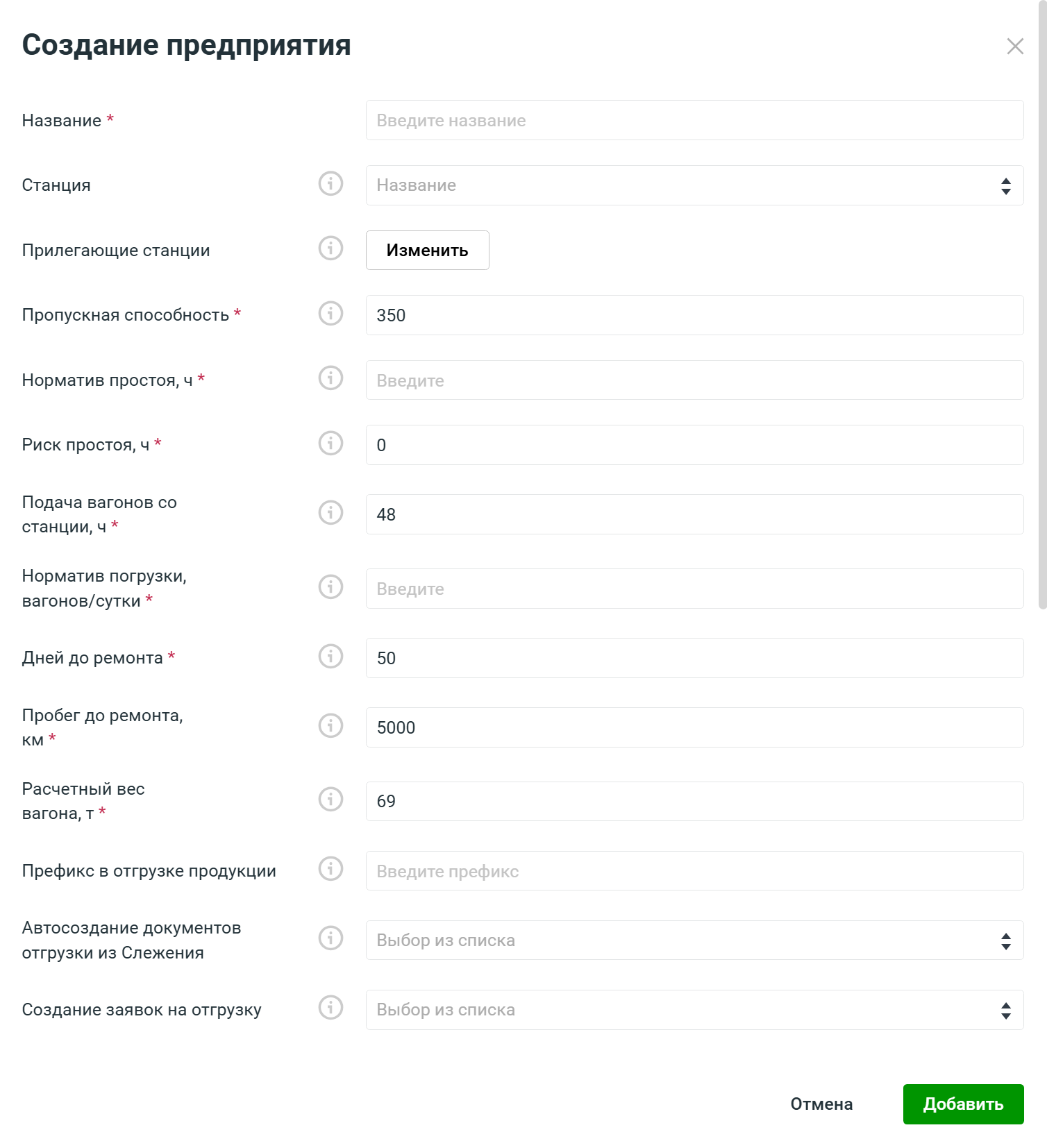Viewport: 1047px width, 1148px height.
Task: Click info icon for Риск простоя
Action: pyautogui.click(x=330, y=444)
